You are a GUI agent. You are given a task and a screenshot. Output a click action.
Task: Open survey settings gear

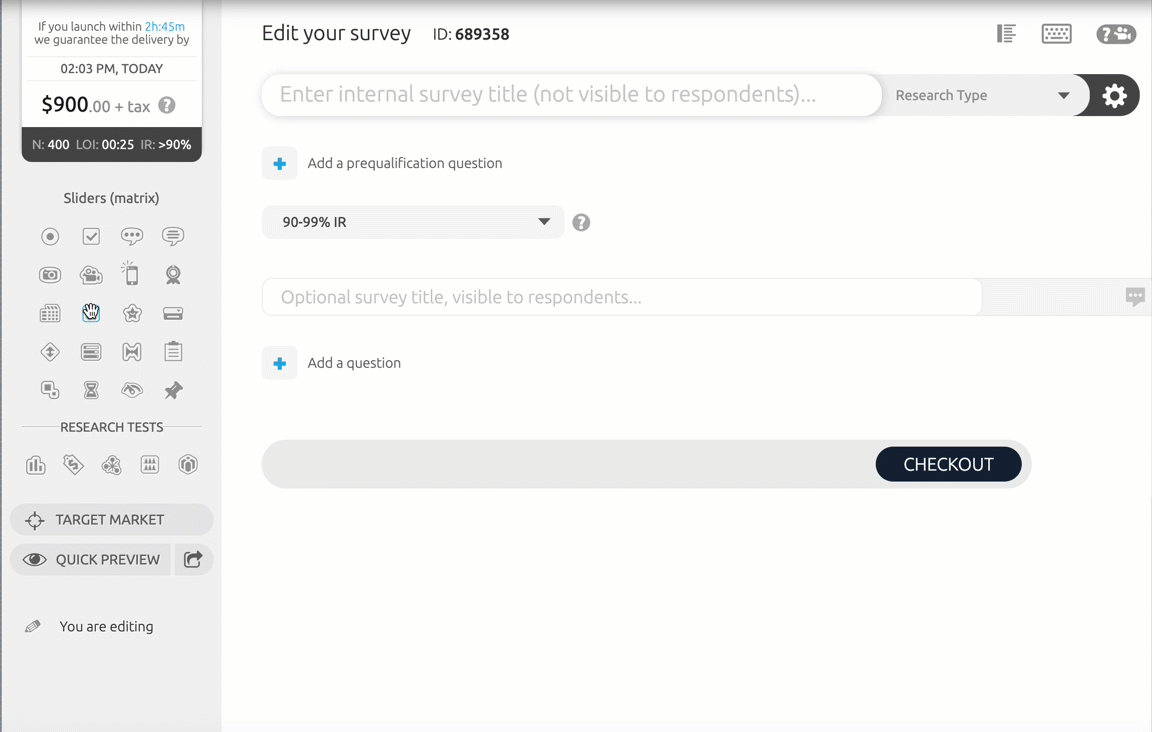pos(1114,95)
